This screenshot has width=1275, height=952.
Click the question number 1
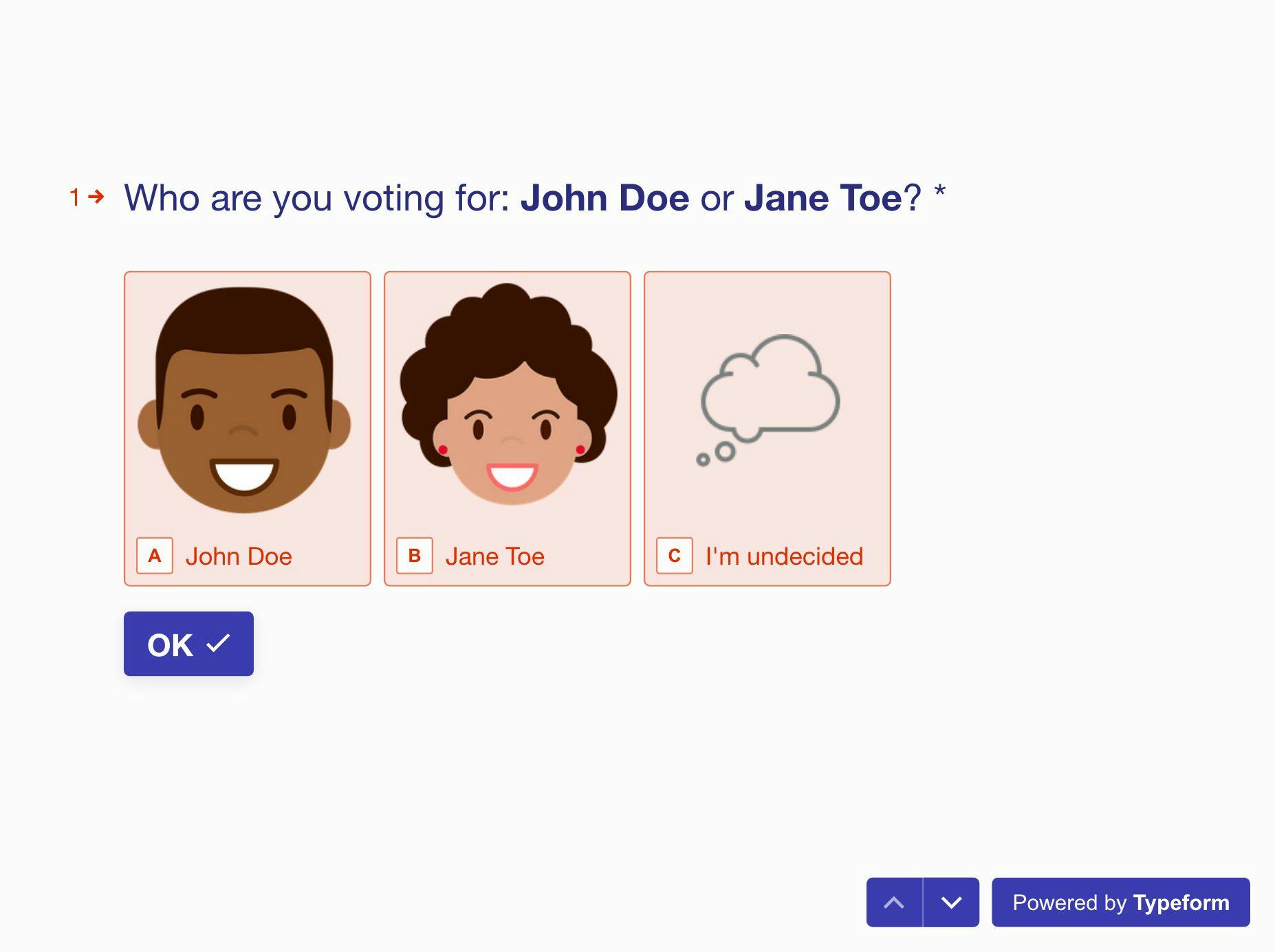tap(74, 198)
